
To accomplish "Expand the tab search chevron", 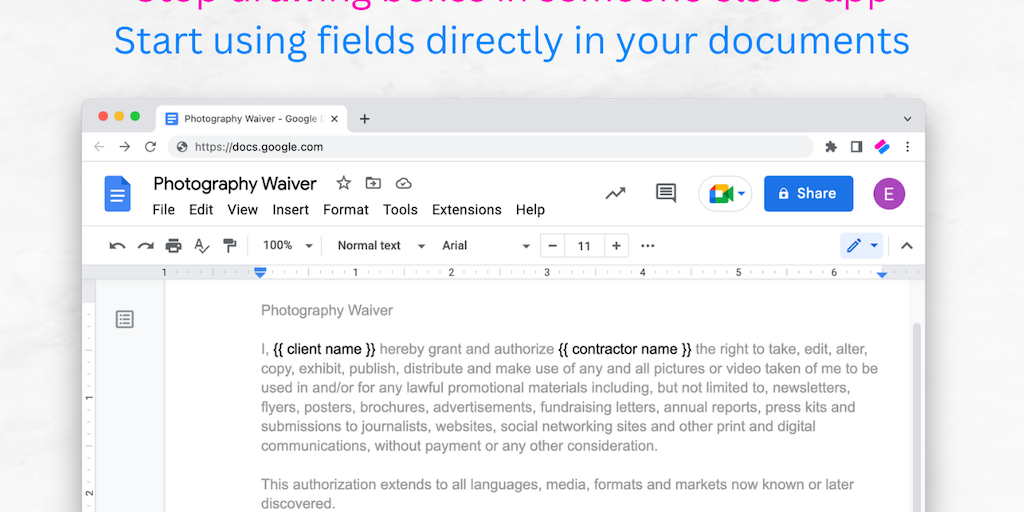I will 907,119.
